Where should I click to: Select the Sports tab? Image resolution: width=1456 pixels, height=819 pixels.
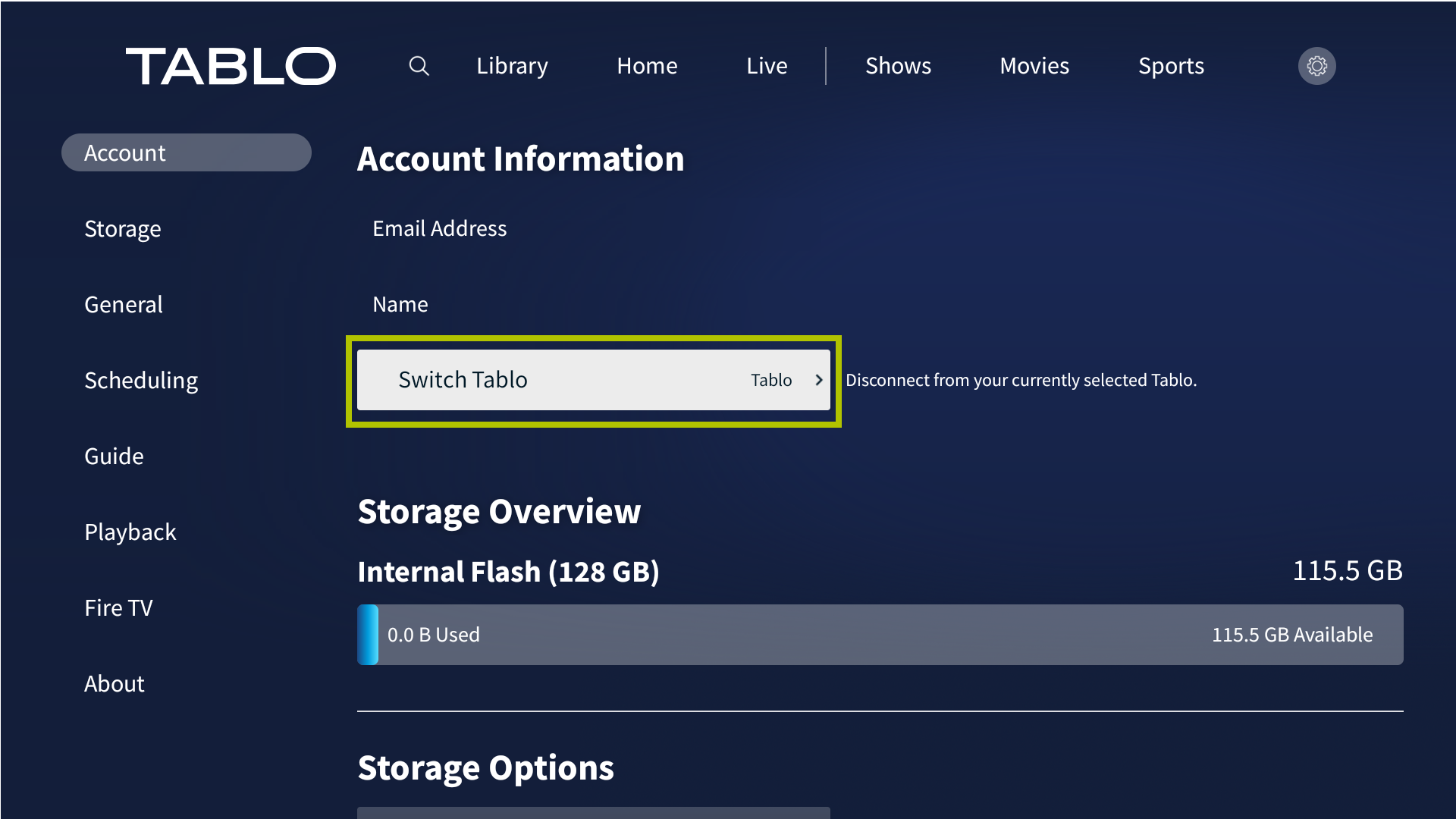tap(1171, 66)
